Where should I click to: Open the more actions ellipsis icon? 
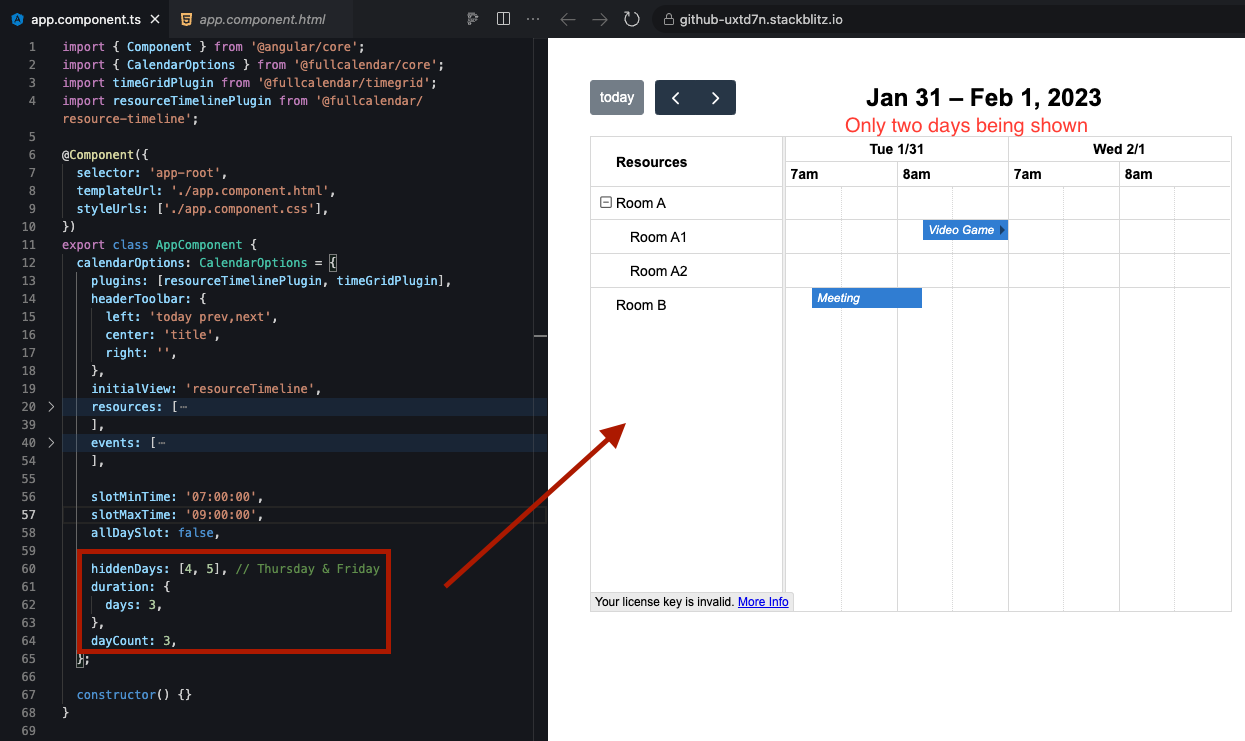tap(533, 18)
